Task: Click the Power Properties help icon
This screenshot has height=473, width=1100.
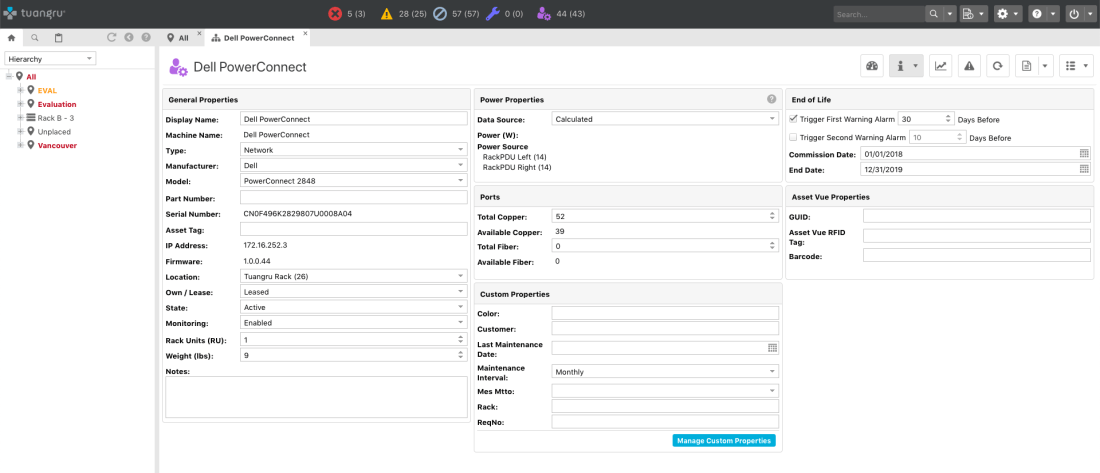Action: click(772, 100)
